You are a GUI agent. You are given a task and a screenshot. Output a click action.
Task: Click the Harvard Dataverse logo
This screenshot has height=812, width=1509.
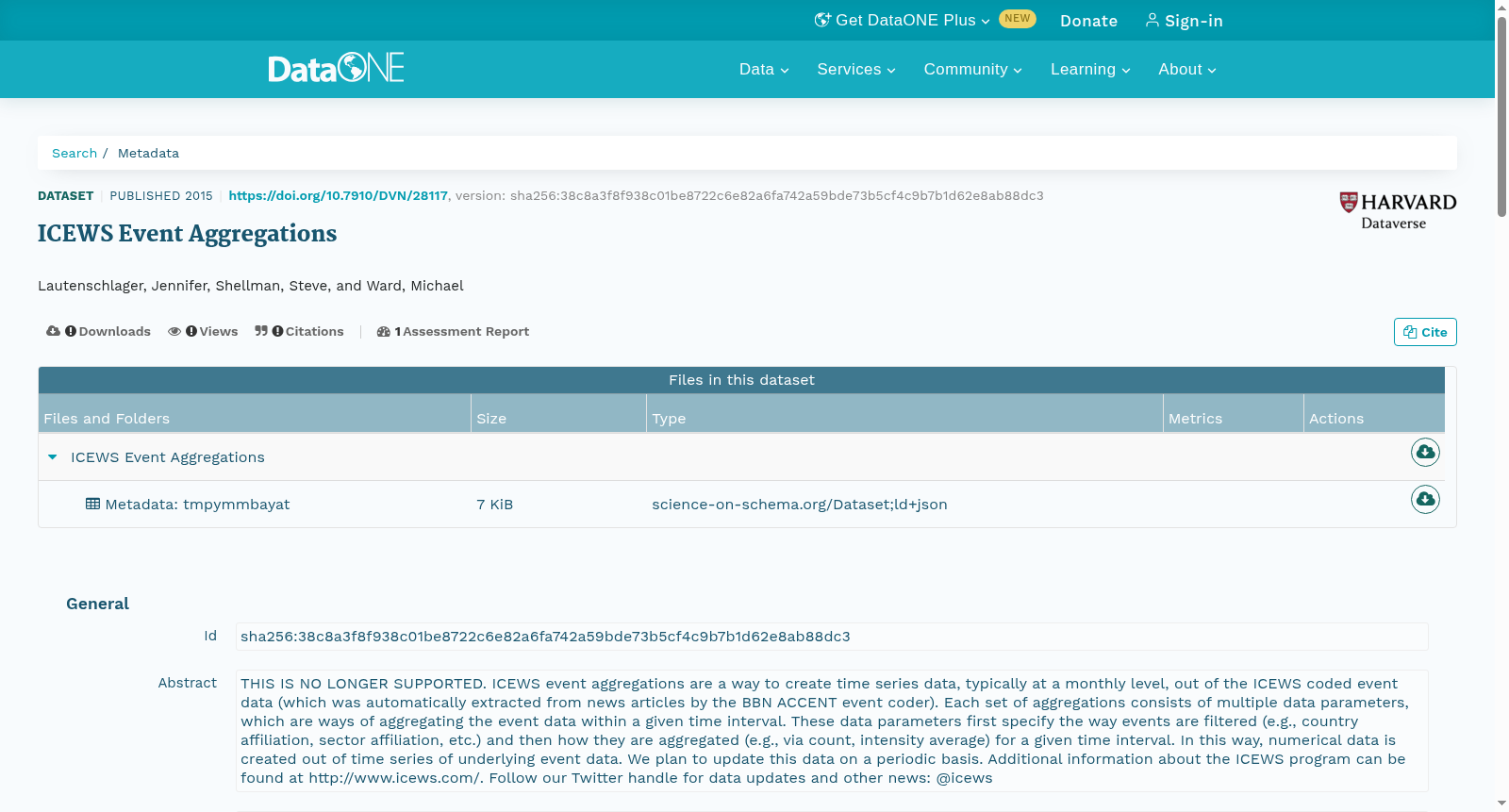[1398, 210]
